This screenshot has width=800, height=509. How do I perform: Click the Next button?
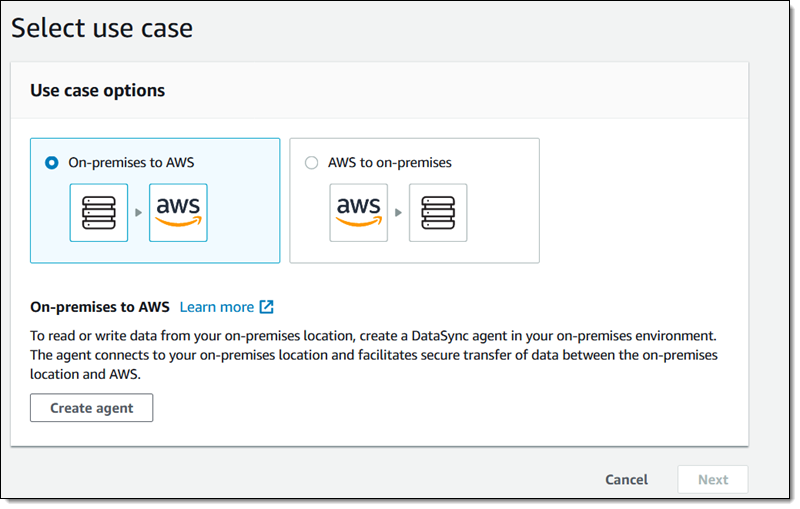click(x=713, y=479)
